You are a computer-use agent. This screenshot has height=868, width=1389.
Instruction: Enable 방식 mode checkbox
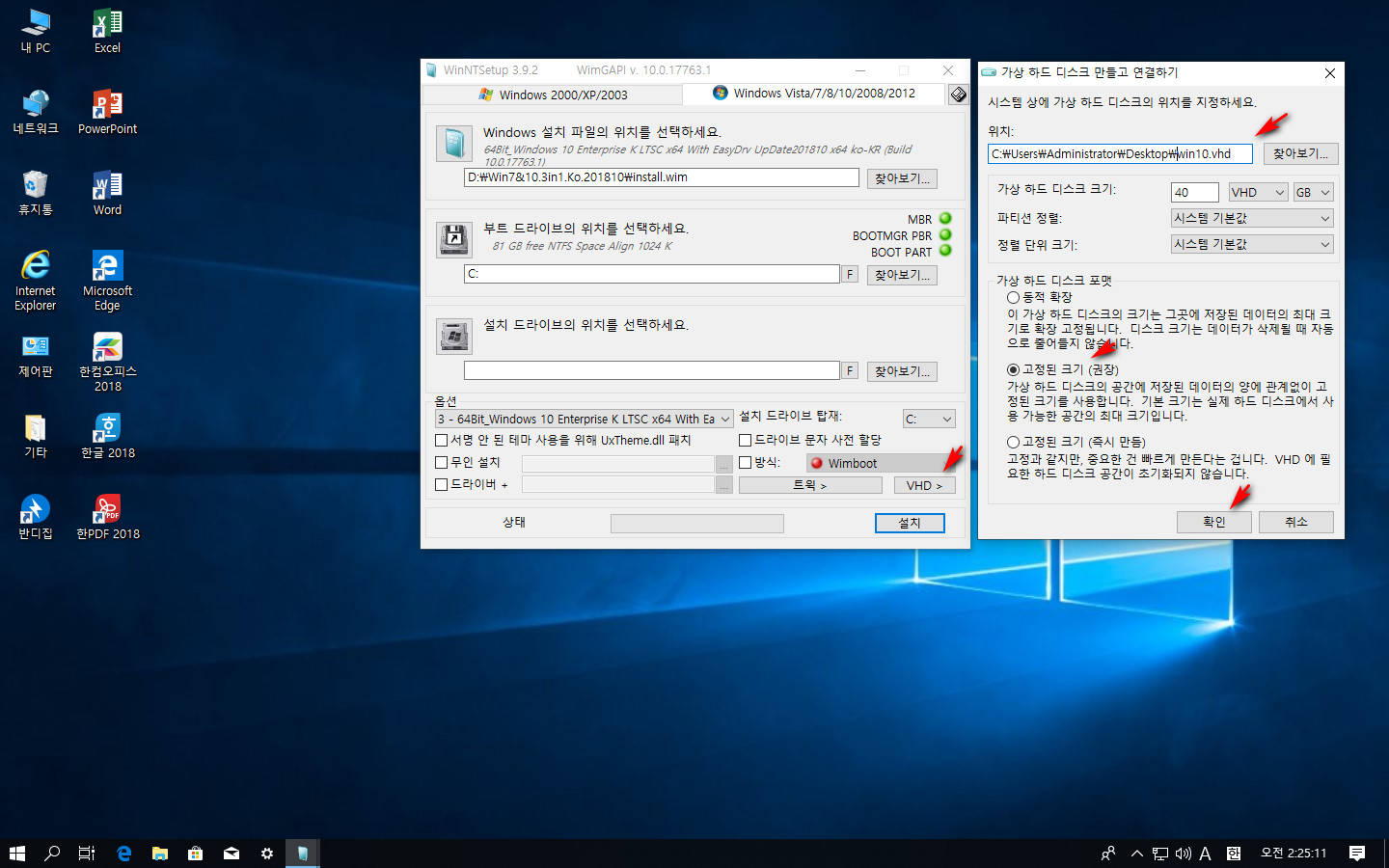tap(745, 463)
